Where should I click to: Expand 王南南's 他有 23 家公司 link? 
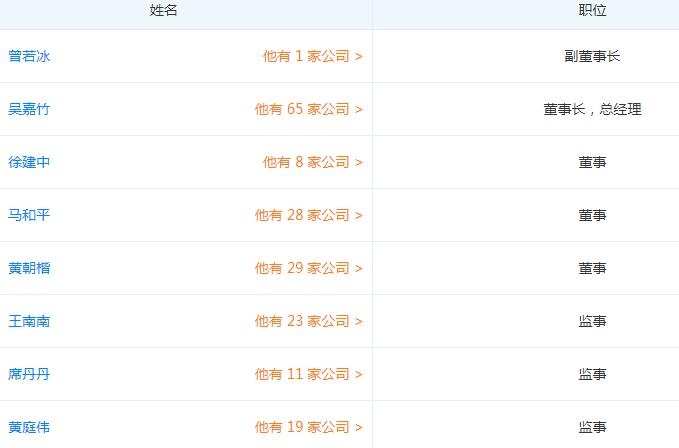pyautogui.click(x=308, y=322)
